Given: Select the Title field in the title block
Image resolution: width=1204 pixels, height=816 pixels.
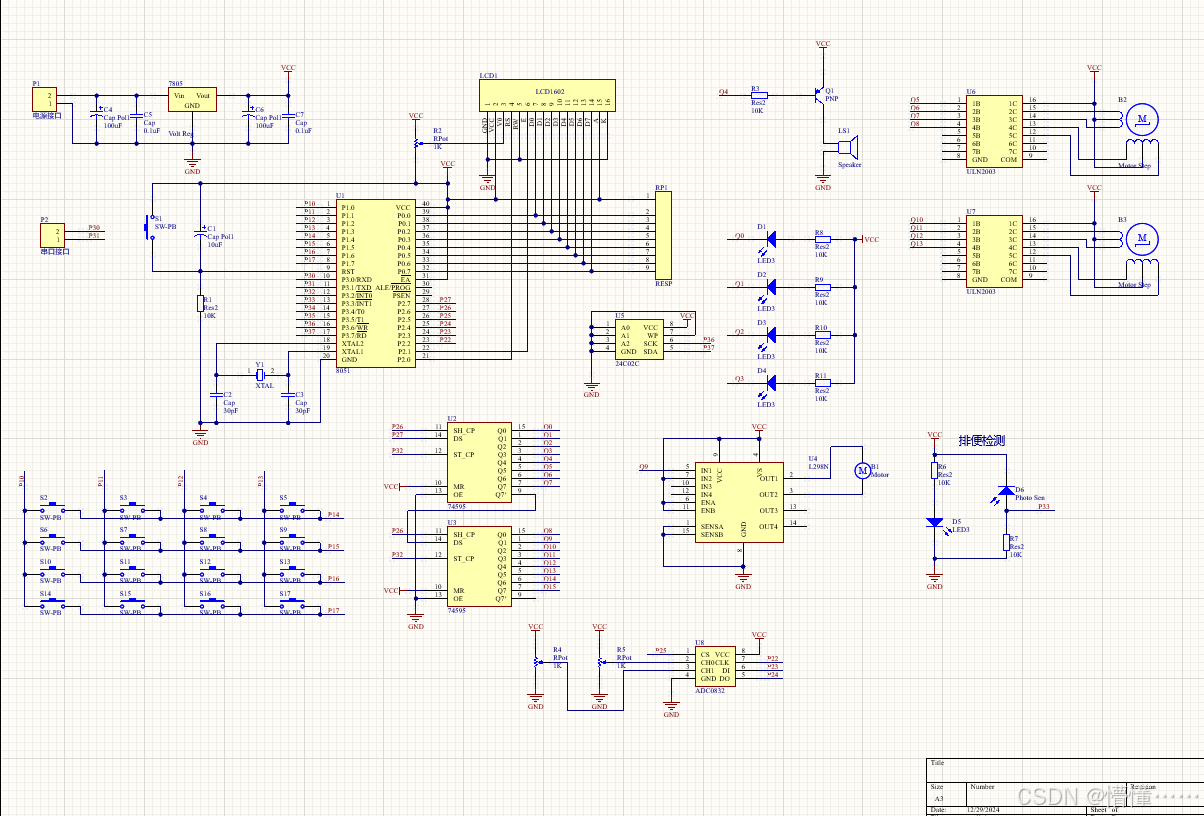Looking at the screenshot, I should pyautogui.click(x=1063, y=769).
